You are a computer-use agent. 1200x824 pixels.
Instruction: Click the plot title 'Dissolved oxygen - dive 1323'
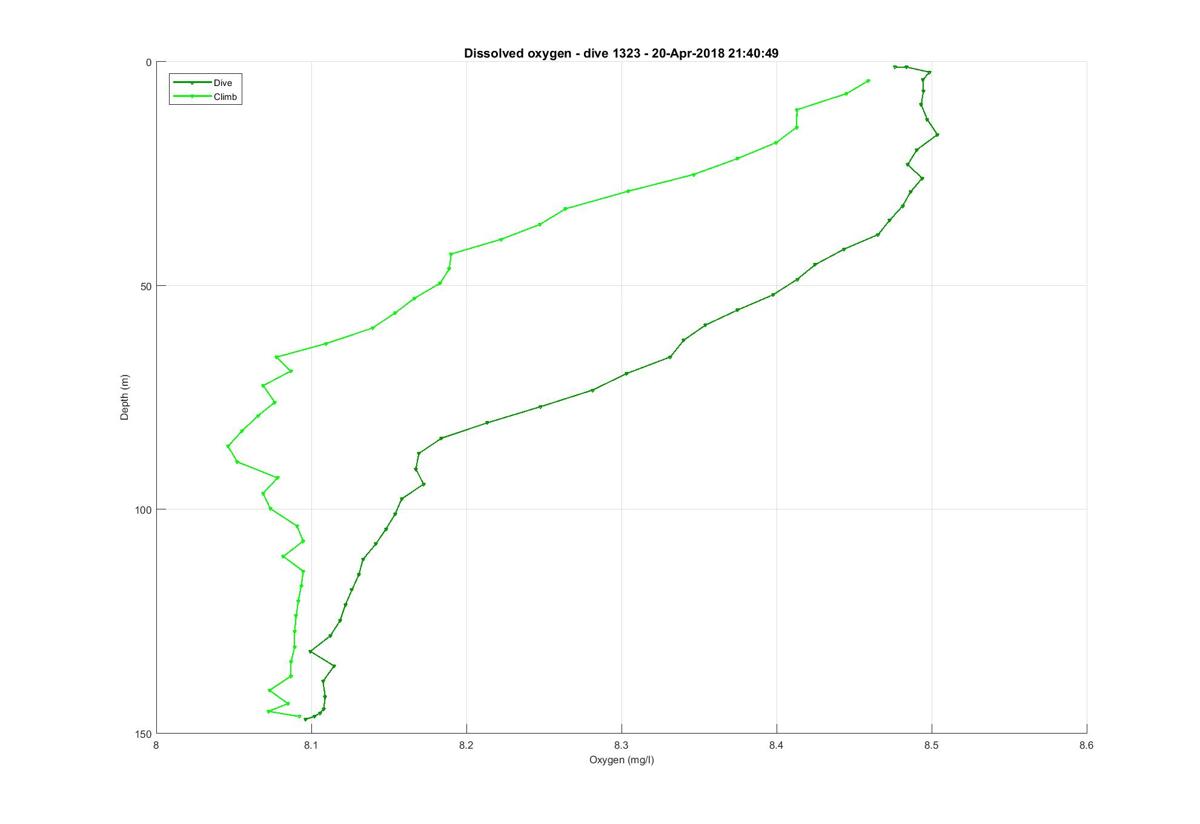621,53
